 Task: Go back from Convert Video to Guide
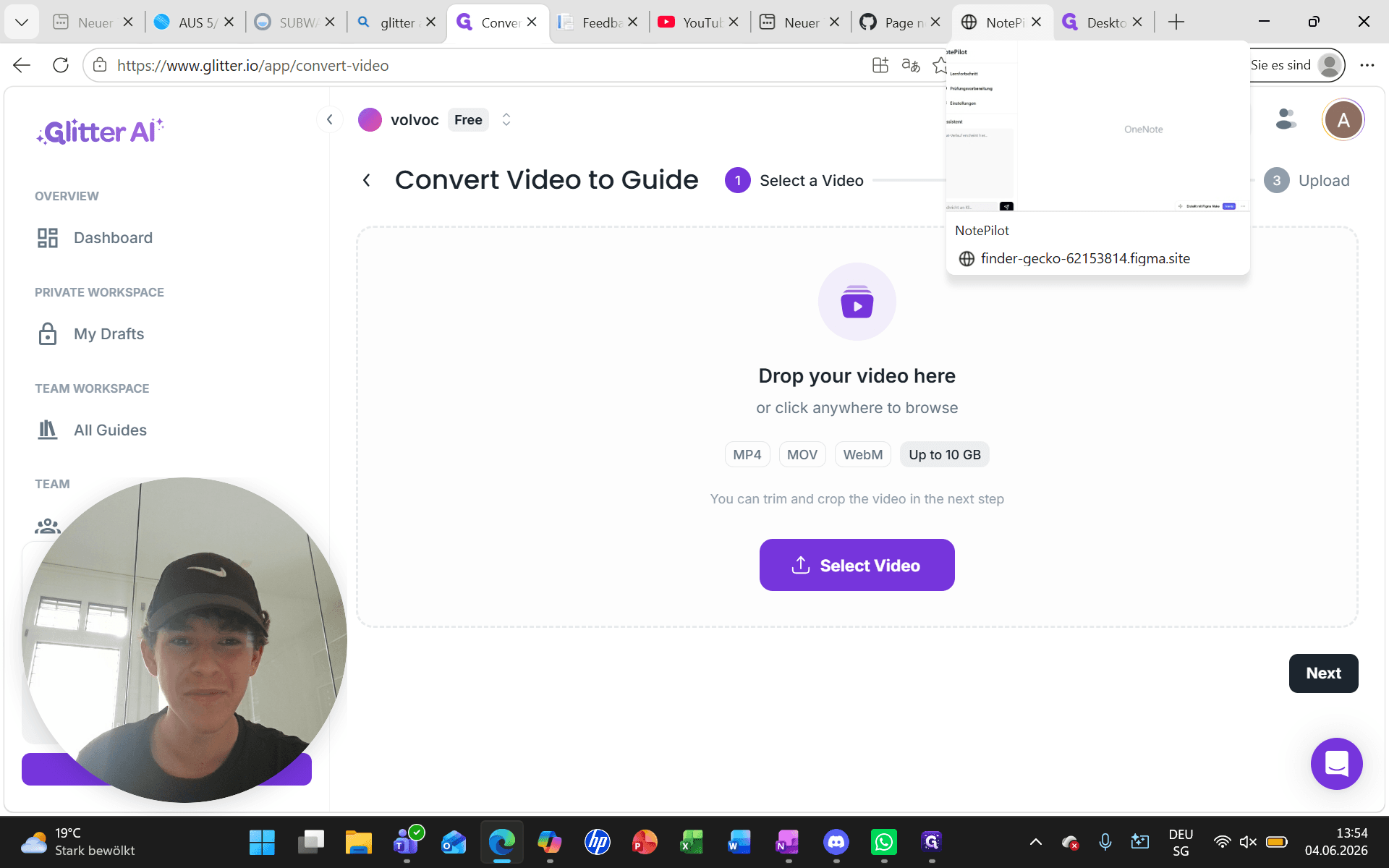click(367, 180)
